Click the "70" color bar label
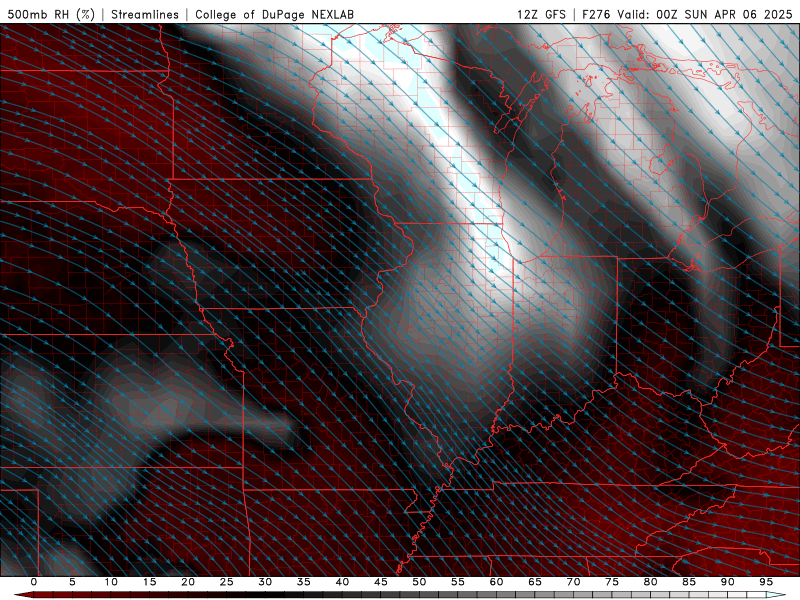The width and height of the screenshot is (800, 600). [573, 582]
